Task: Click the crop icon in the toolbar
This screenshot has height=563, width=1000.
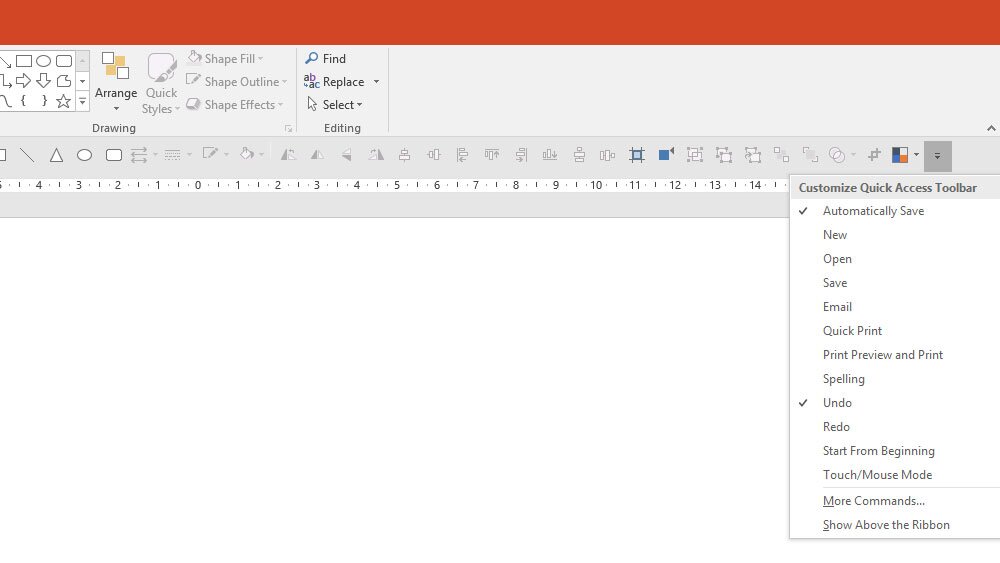Action: point(637,155)
